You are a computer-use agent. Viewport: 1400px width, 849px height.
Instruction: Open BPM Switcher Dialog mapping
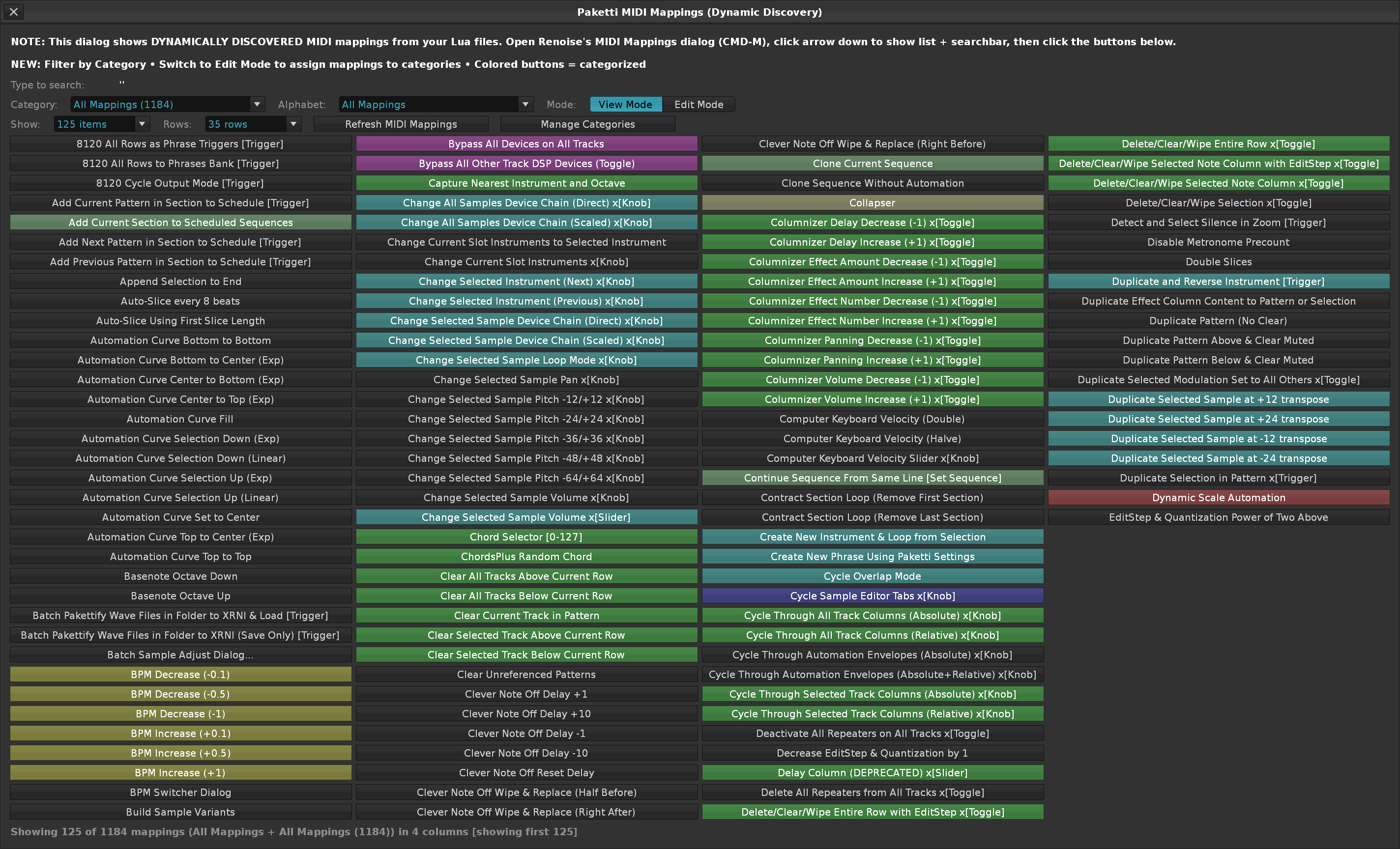point(181,792)
